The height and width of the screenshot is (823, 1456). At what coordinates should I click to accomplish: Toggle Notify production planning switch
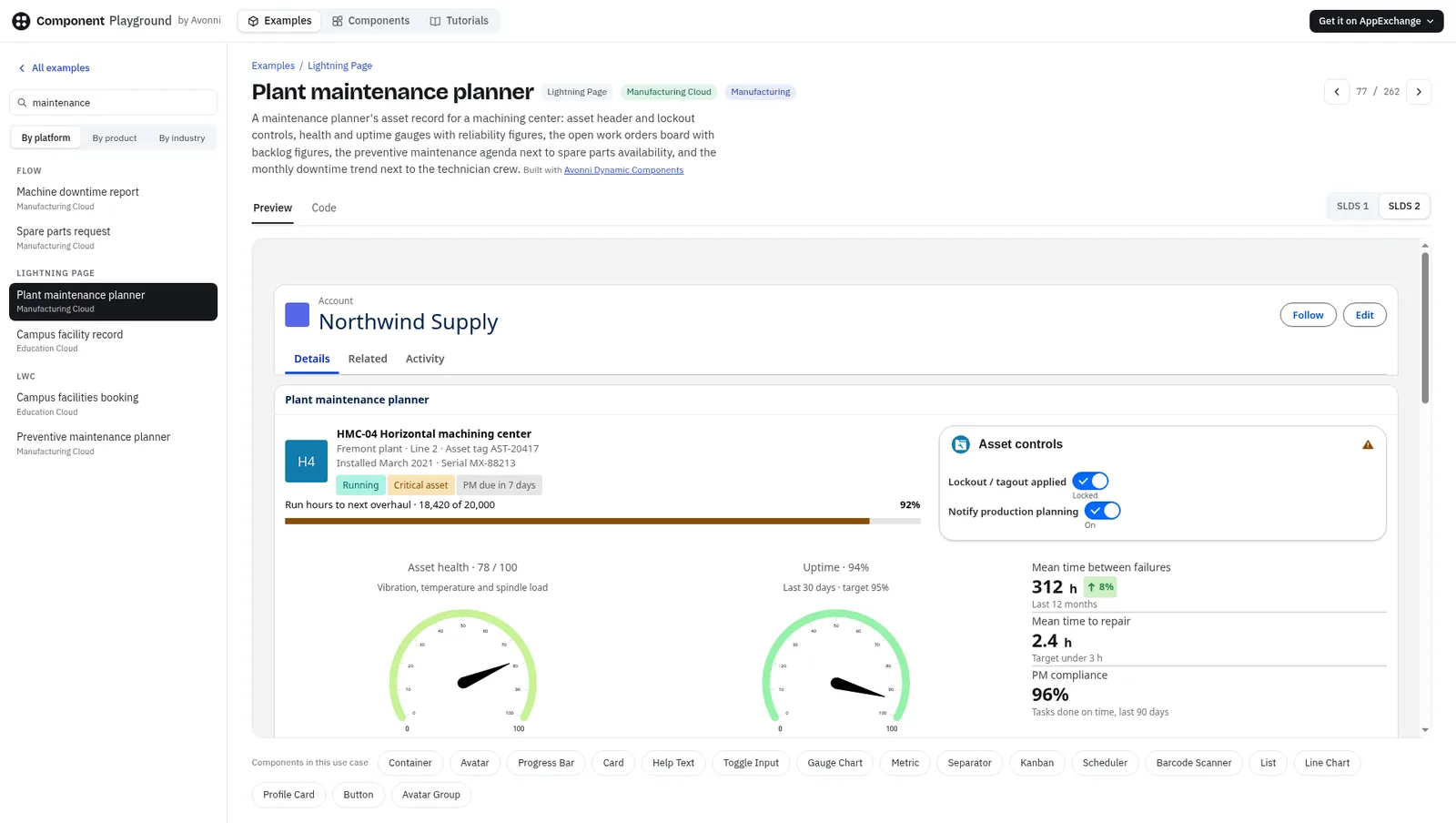pyautogui.click(x=1102, y=511)
